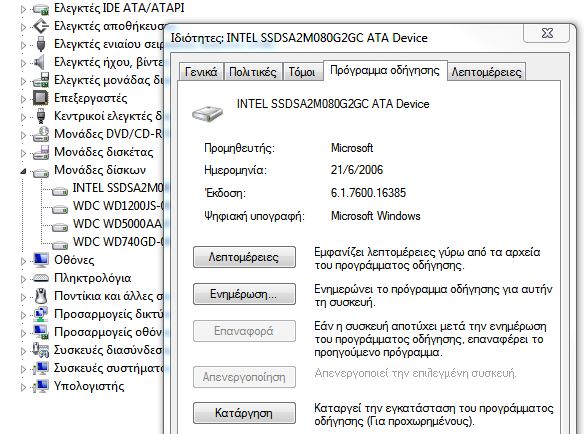Click the WDC WD740GD disk icon

(60, 245)
